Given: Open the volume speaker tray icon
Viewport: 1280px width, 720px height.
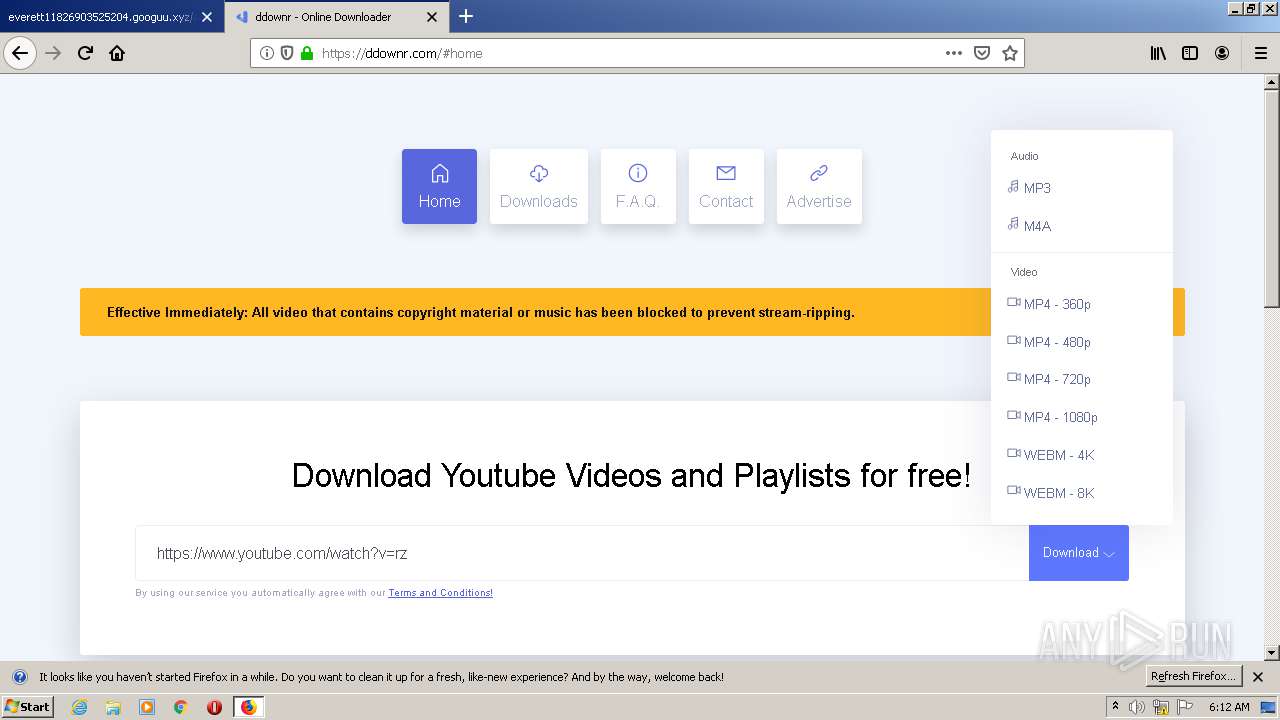Looking at the screenshot, I should click(x=1137, y=707).
